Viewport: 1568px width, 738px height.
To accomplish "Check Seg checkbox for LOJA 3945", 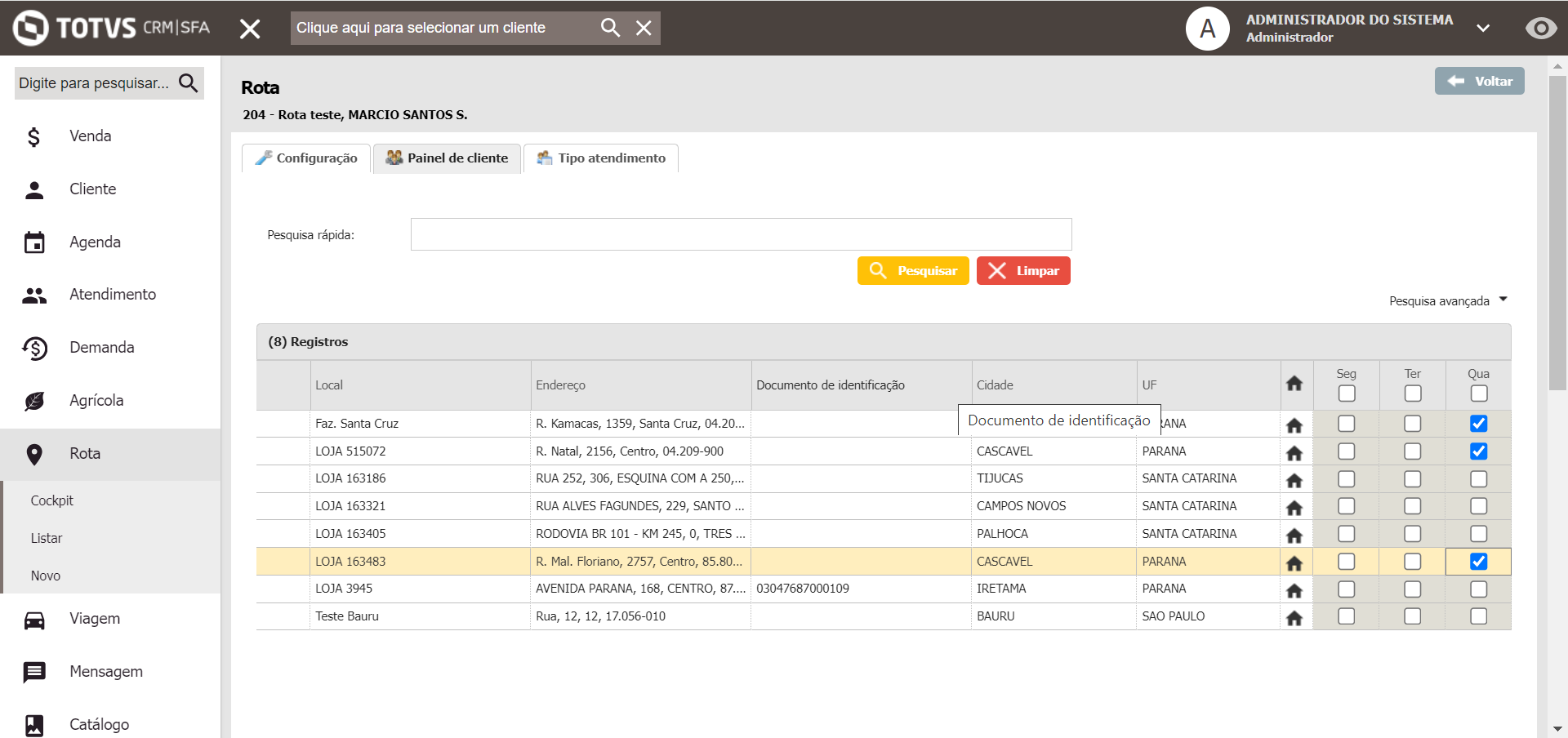I will 1347,589.
